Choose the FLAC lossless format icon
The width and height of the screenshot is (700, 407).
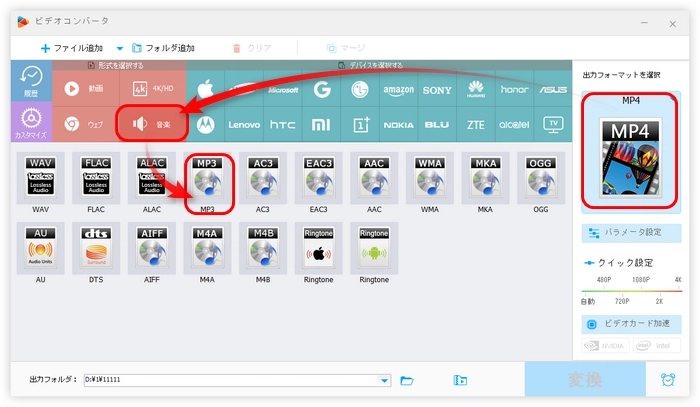coord(96,180)
